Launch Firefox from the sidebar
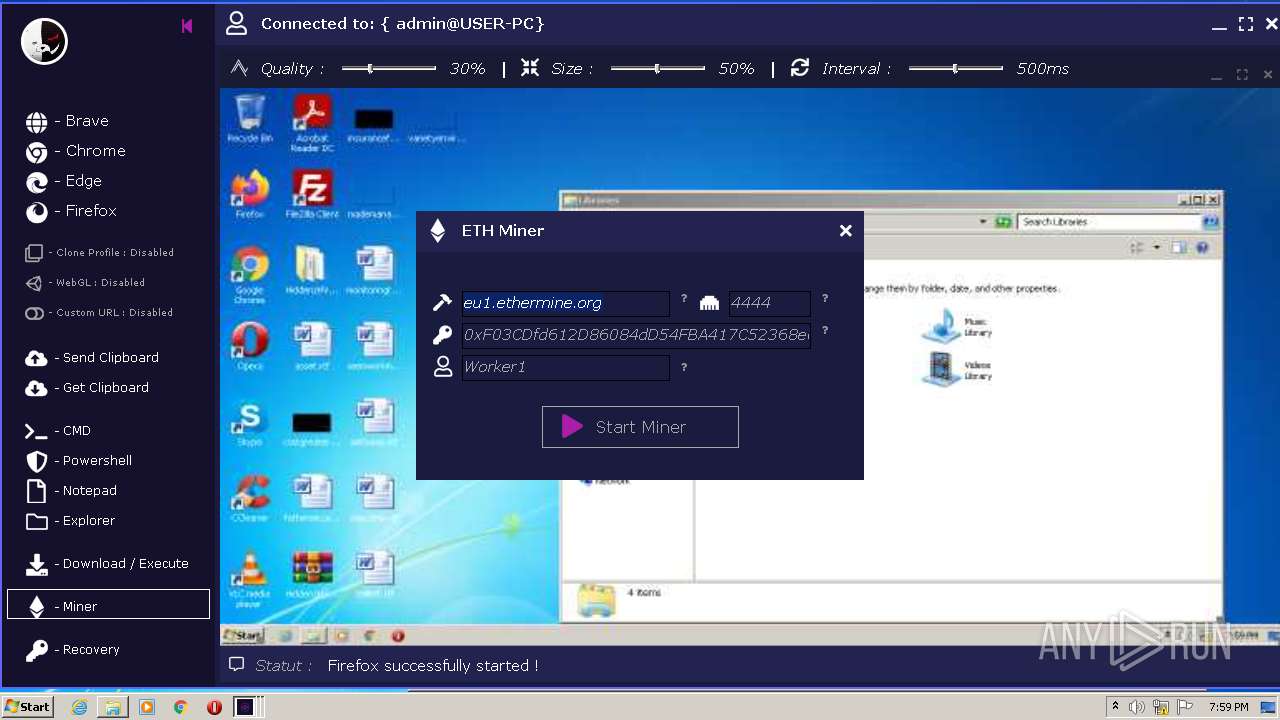 click(71, 211)
